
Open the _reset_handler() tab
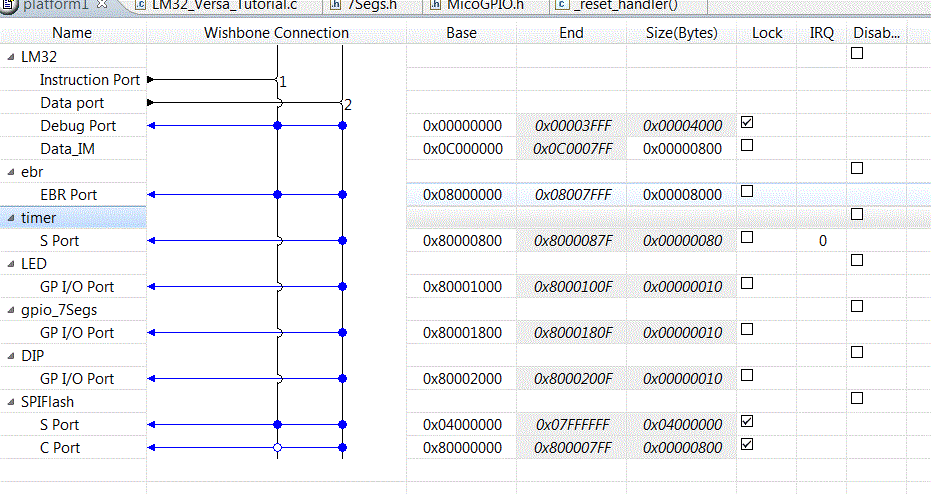(x=618, y=5)
